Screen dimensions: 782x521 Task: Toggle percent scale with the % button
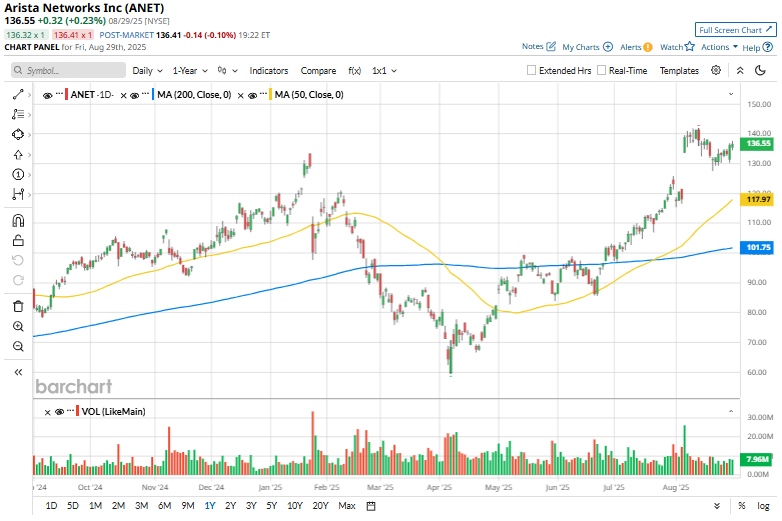coord(742,506)
